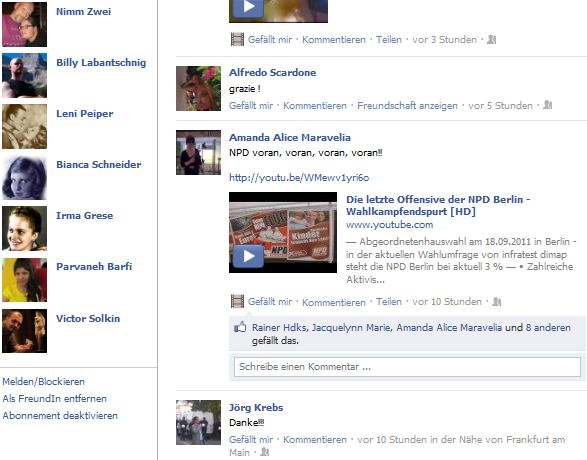Image resolution: width=587 pixels, height=460 pixels.
Task: Click 'Melden/Blockieren' in the sidebar
Action: point(43,381)
